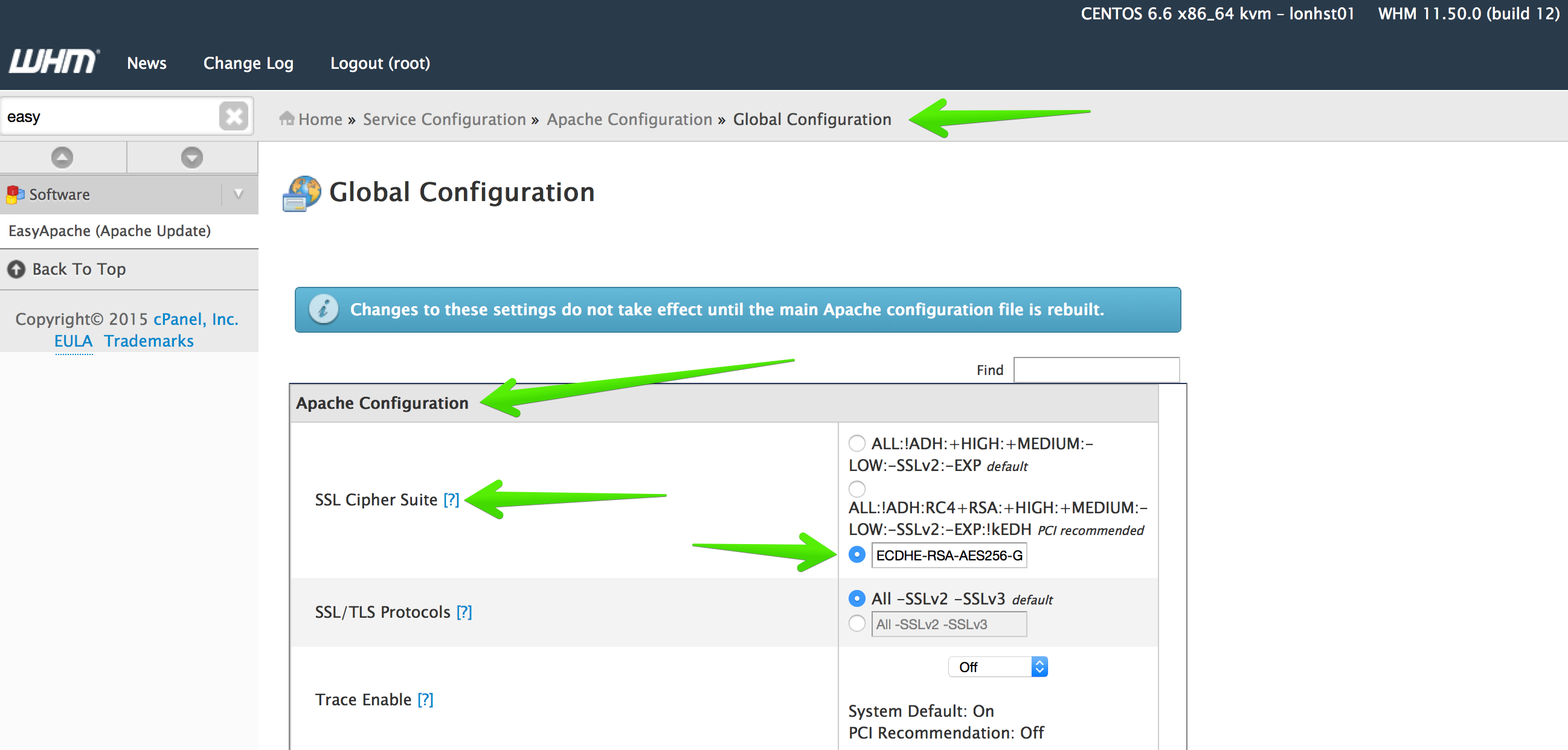Click the Global Configuration globe icon
The image size is (1568, 750).
tap(301, 194)
